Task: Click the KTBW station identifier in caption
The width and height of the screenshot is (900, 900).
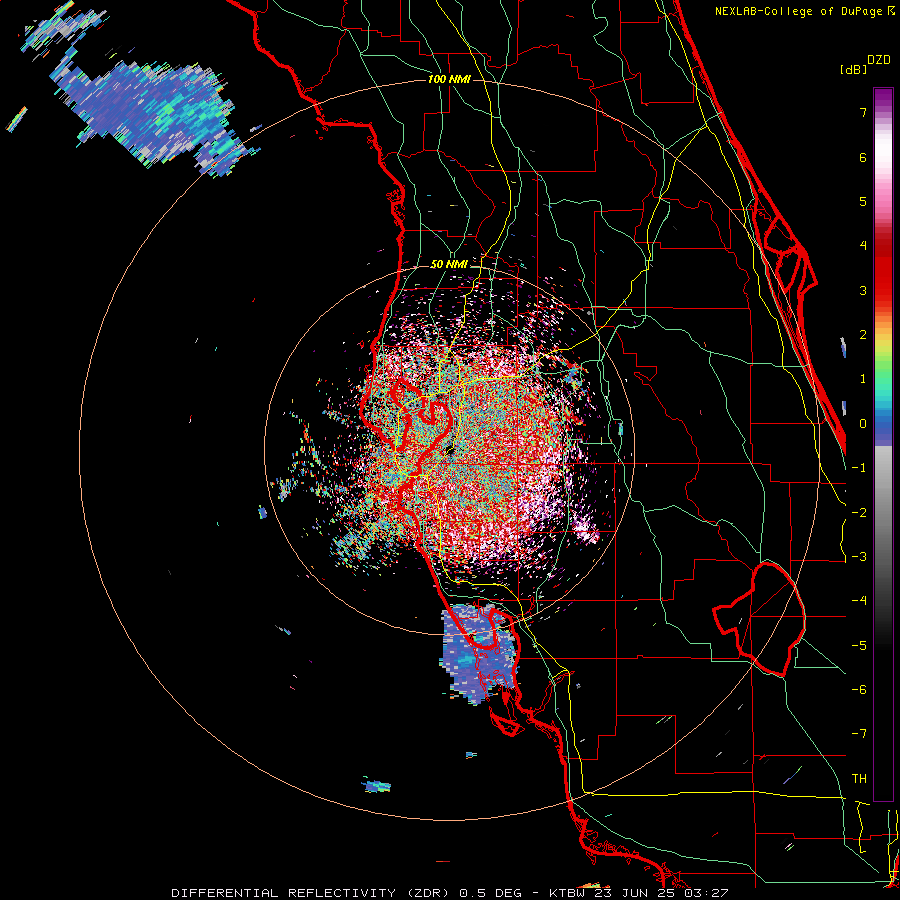Action: [x=568, y=893]
